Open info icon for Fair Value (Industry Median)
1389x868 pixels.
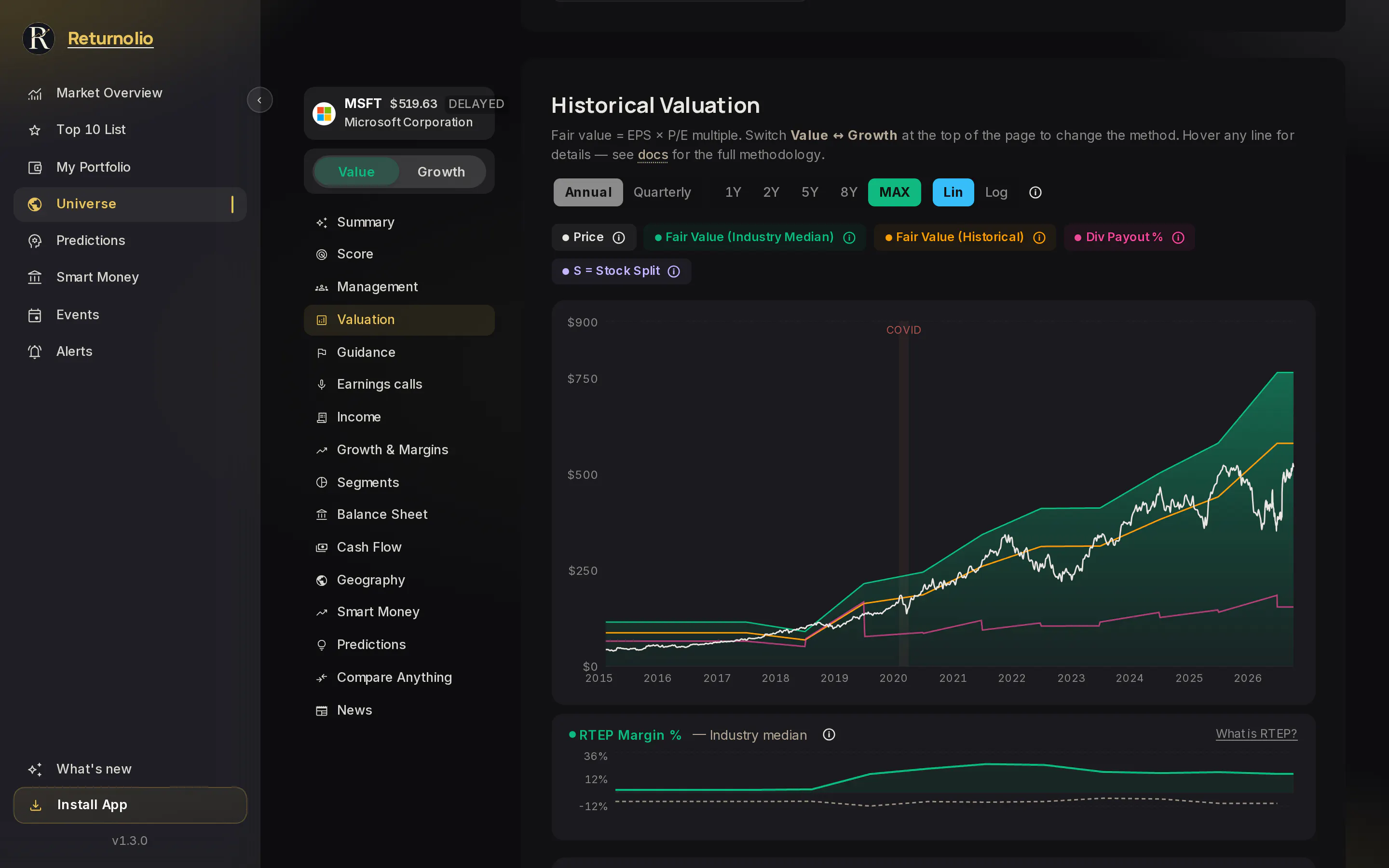tap(849, 237)
